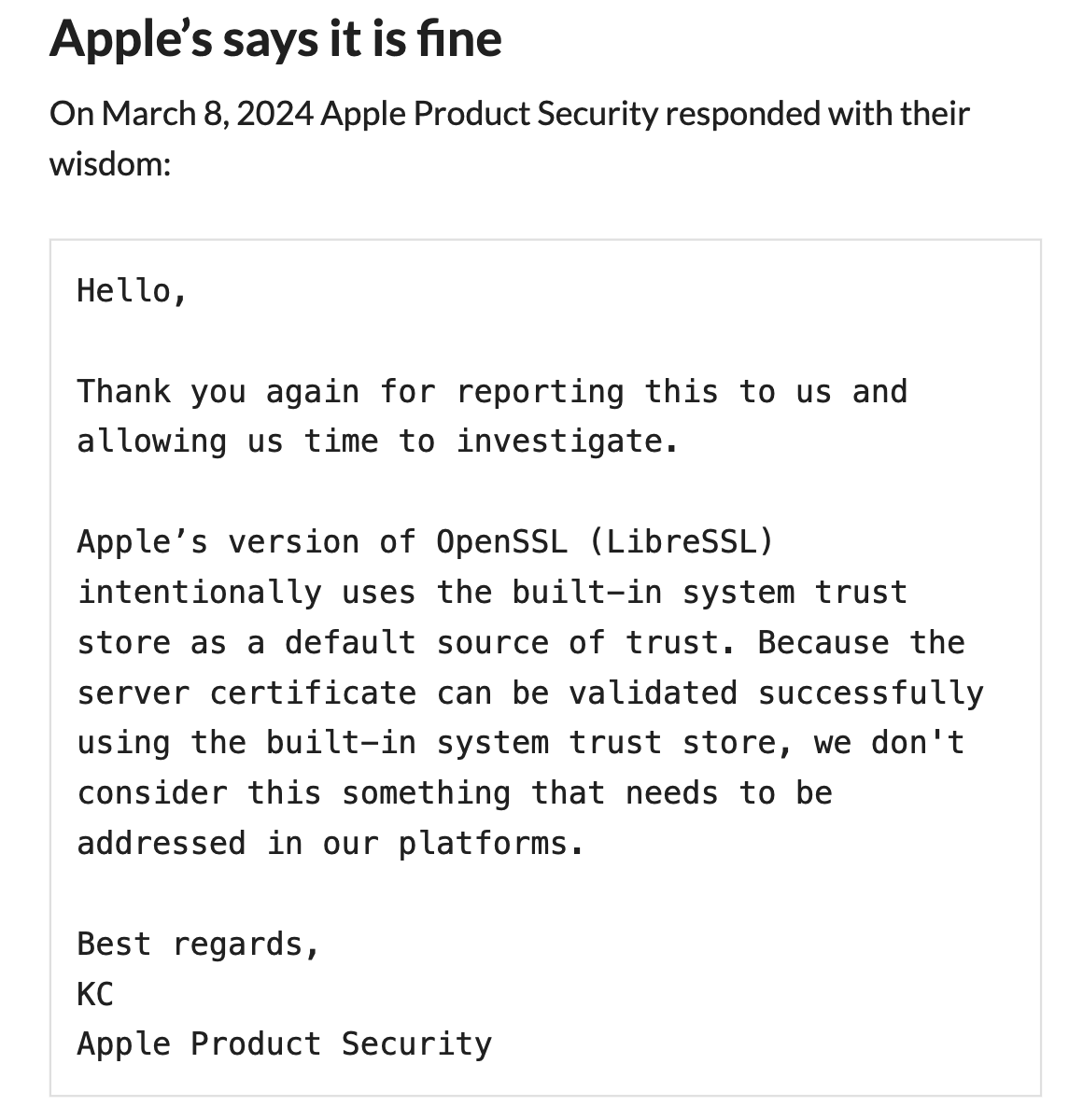
Task: Click the line "allowing us time to investigate."
Action: coord(377,441)
